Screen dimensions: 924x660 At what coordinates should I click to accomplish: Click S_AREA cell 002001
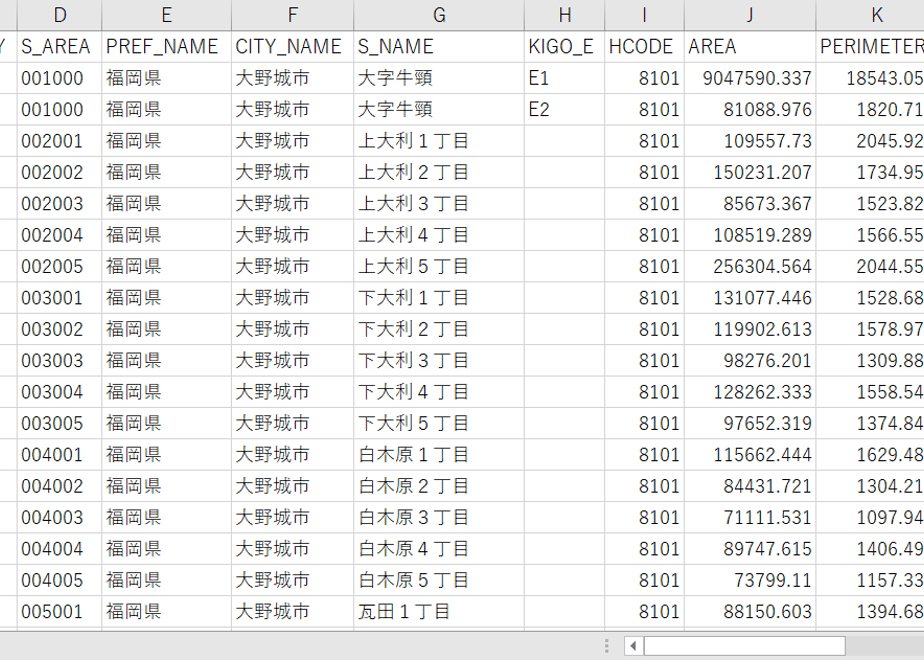[x=60, y=141]
